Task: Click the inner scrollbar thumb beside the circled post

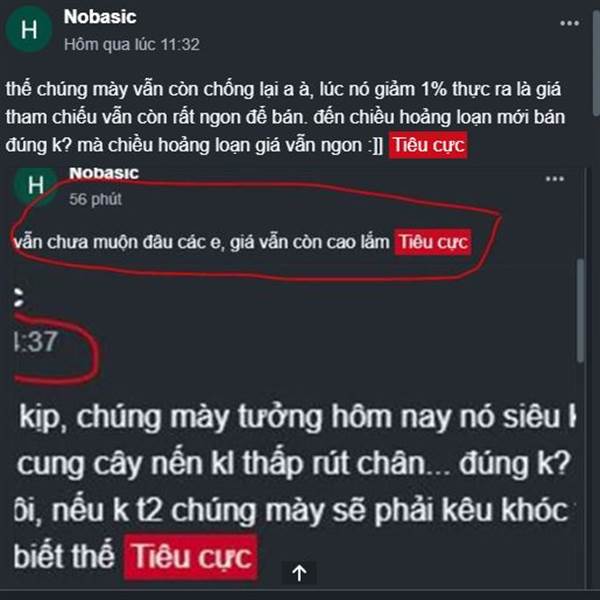Action: (580, 310)
